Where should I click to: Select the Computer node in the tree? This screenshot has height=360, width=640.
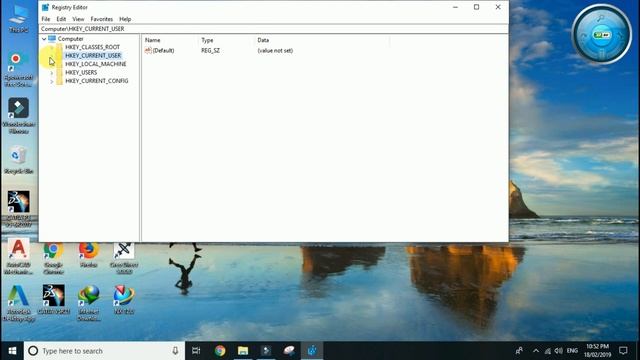[70, 39]
